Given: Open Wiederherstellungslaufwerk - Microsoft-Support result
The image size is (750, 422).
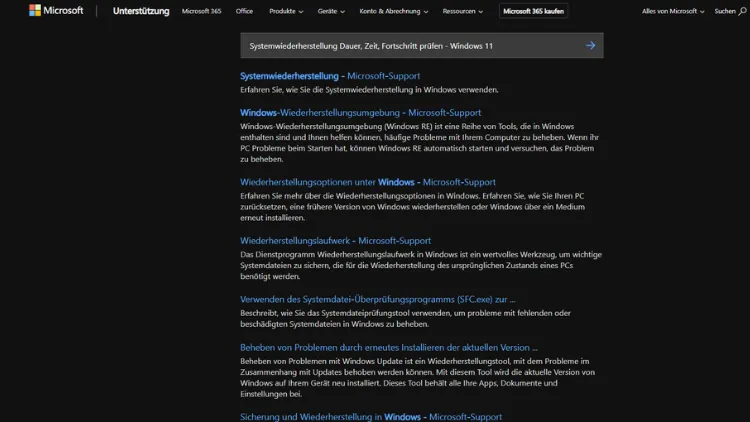Looking at the screenshot, I should point(335,241).
